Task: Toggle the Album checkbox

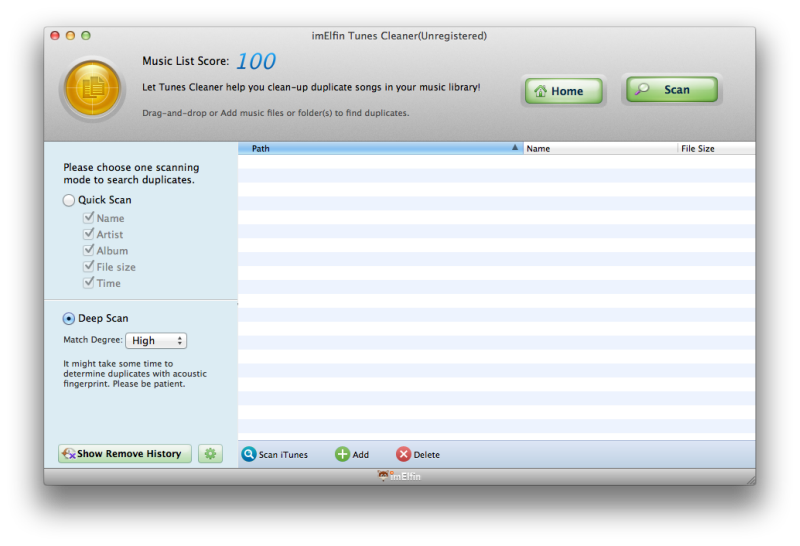Action: click(89, 251)
